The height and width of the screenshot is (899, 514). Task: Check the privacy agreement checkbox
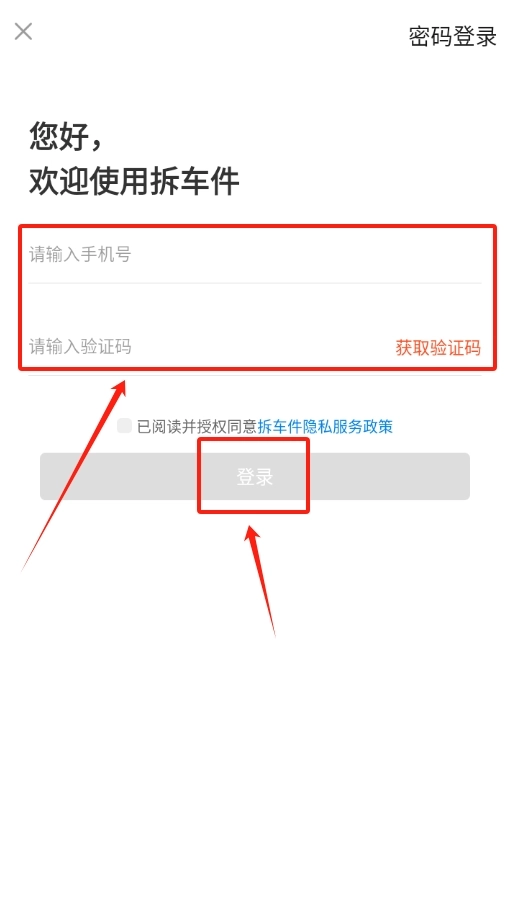[x=124, y=426]
